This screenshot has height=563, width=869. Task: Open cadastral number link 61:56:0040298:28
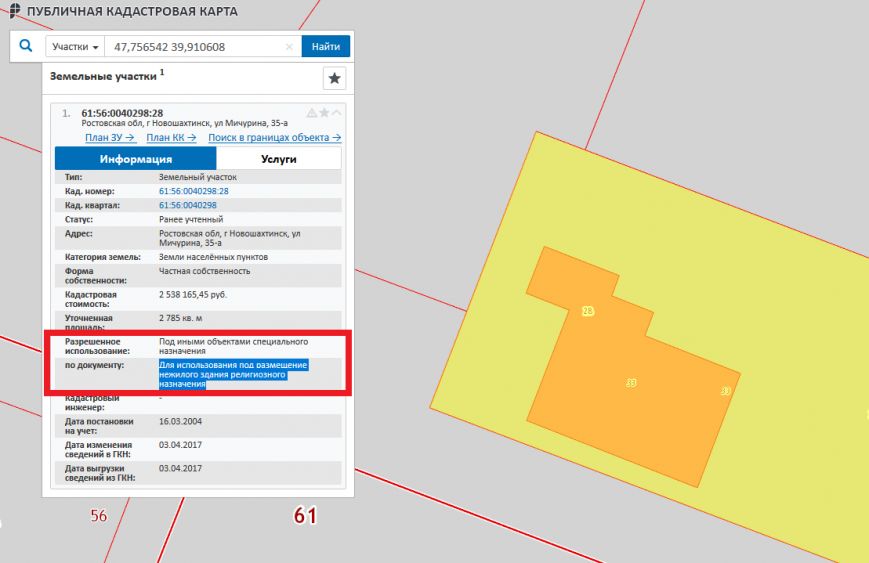pos(193,191)
